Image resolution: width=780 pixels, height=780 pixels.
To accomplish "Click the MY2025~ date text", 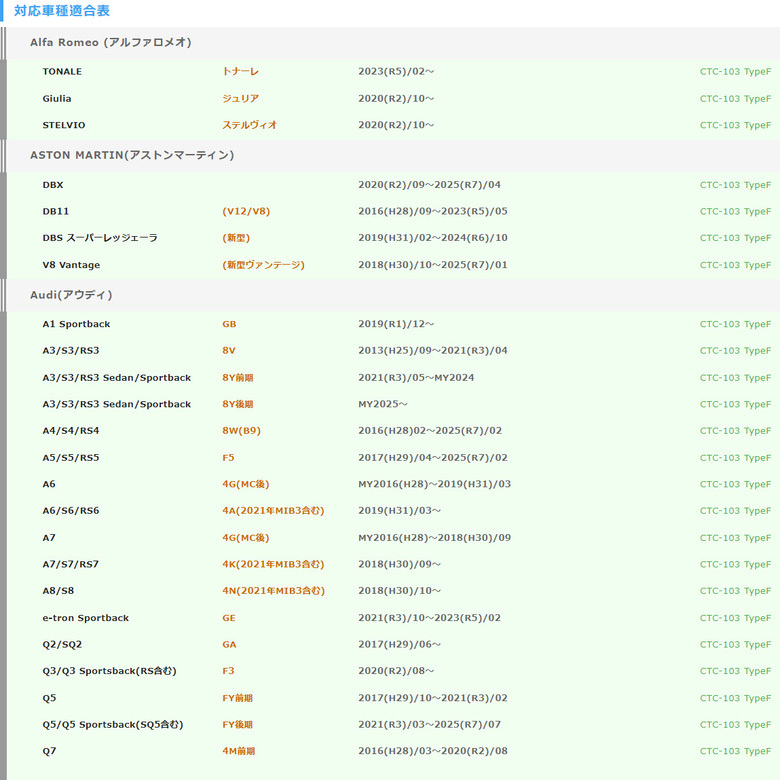I will point(383,404).
